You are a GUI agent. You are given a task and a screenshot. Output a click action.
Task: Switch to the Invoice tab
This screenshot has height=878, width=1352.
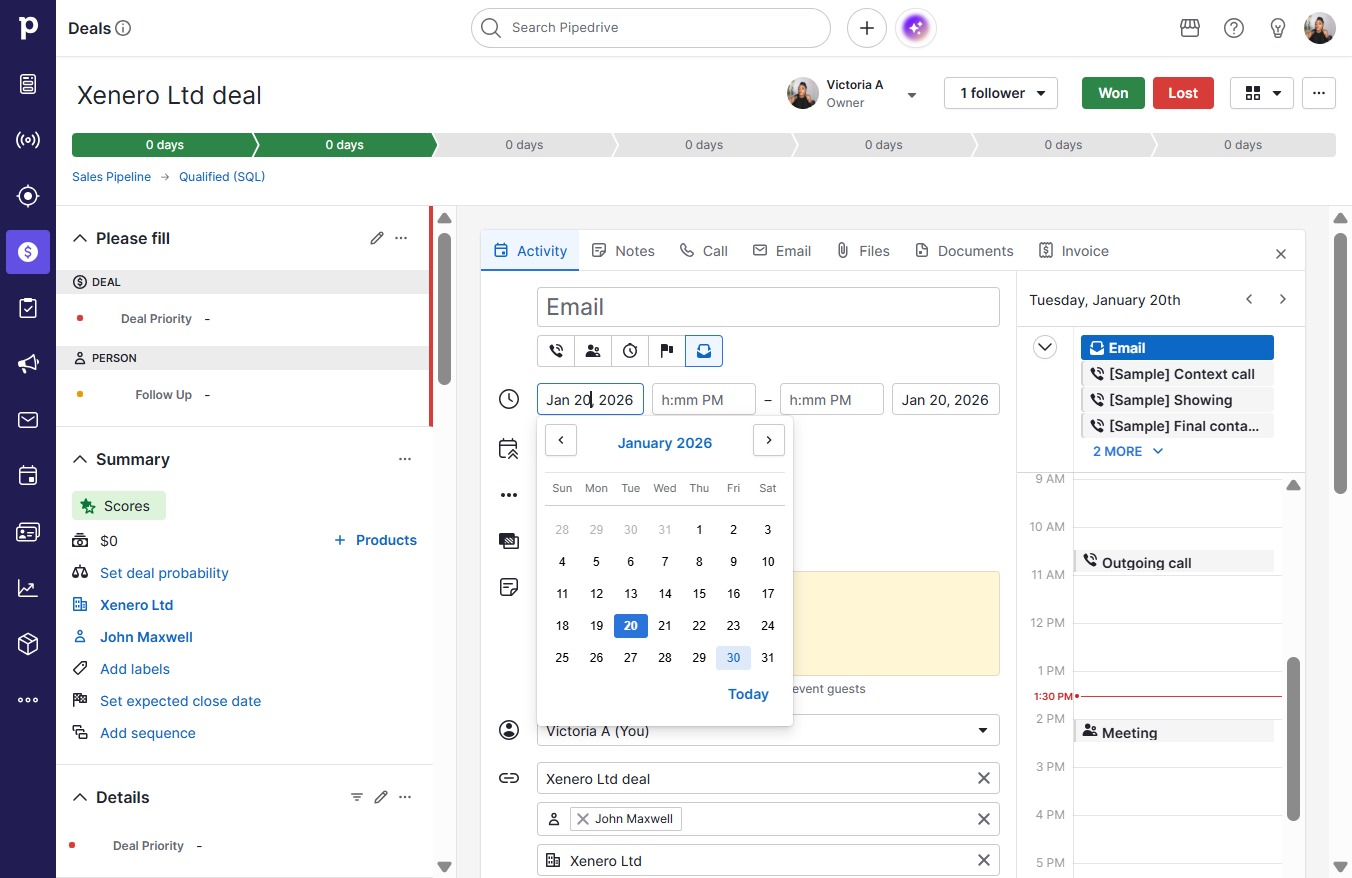1074,251
